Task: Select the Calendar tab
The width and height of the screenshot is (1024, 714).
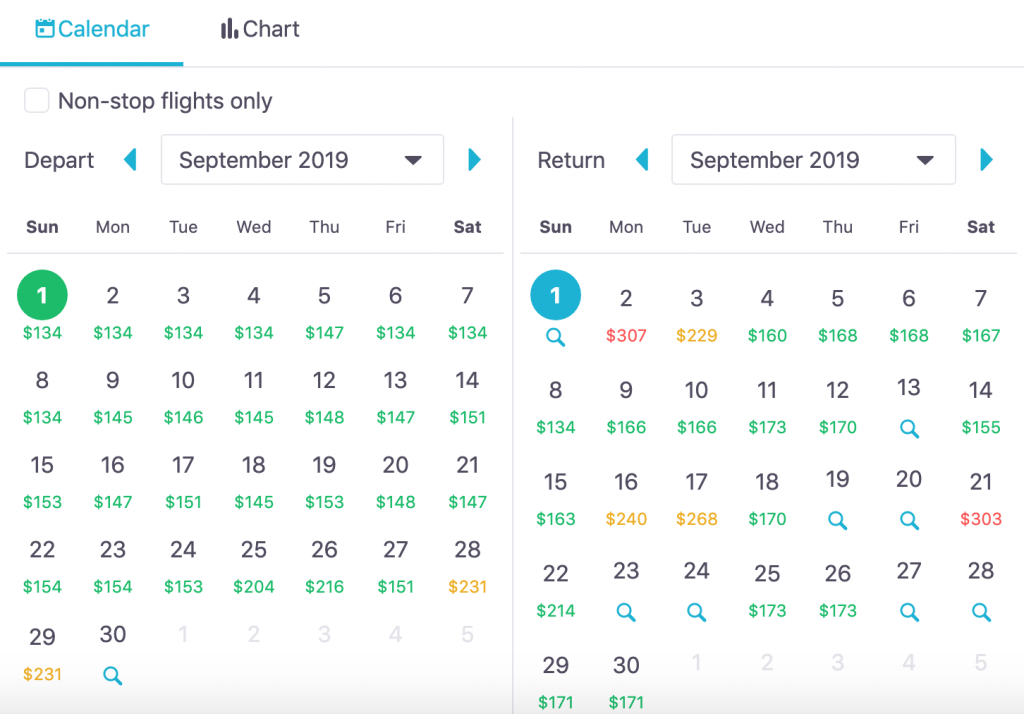Action: coord(92,29)
